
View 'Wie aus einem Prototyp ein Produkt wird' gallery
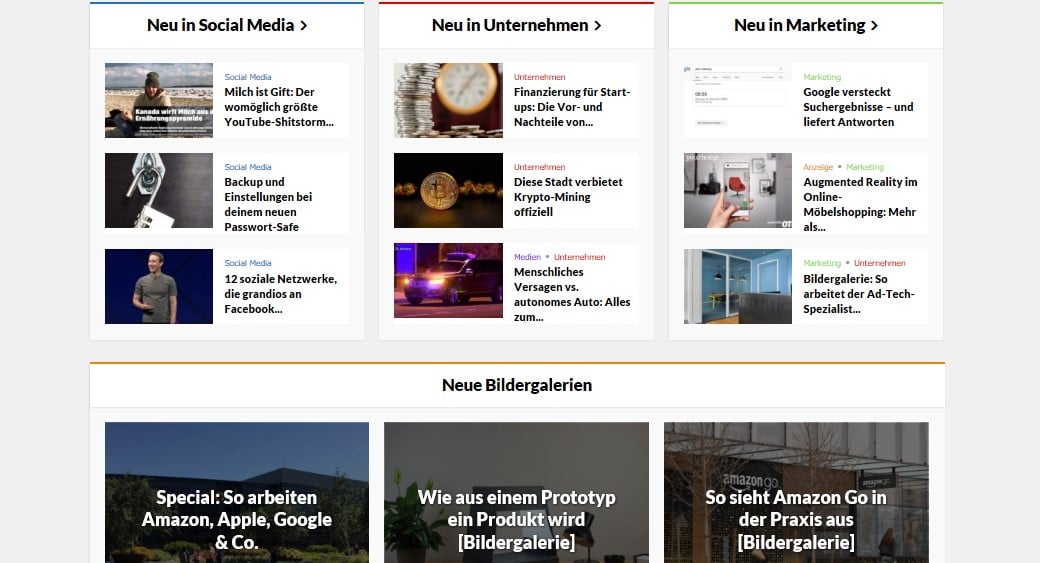(516, 519)
